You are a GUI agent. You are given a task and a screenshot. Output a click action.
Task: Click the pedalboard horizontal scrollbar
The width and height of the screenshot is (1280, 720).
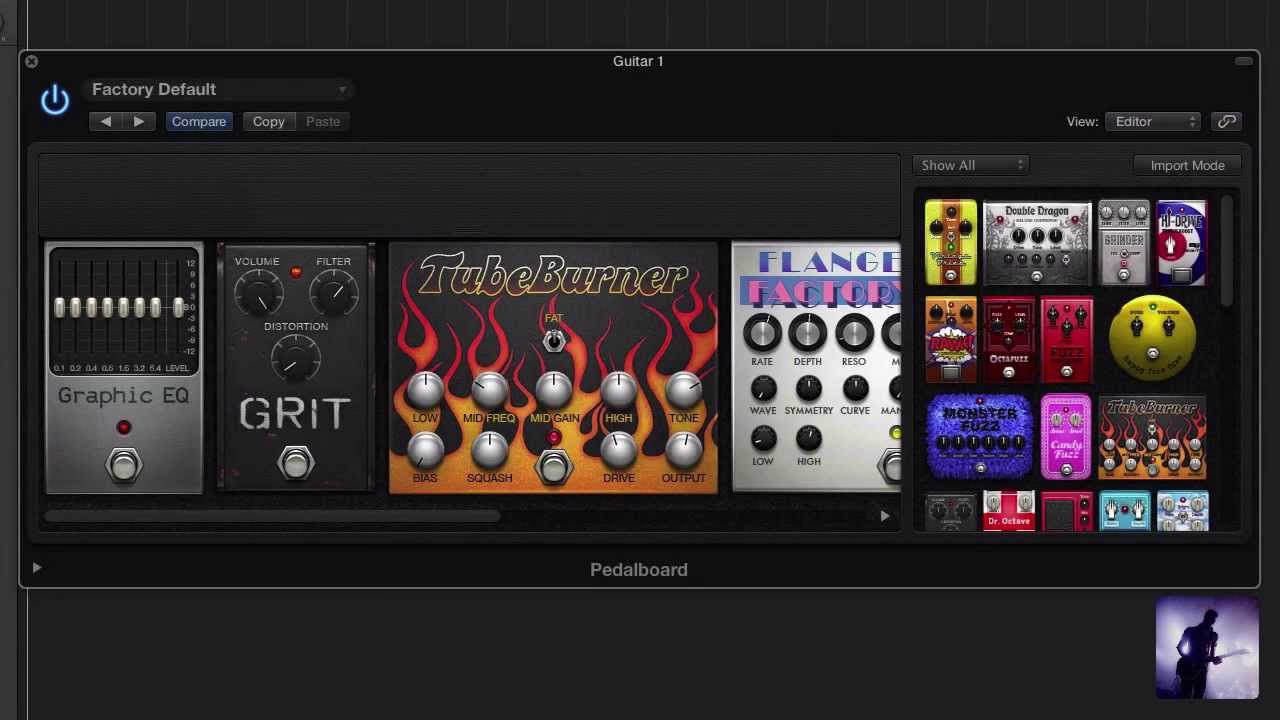click(x=272, y=516)
